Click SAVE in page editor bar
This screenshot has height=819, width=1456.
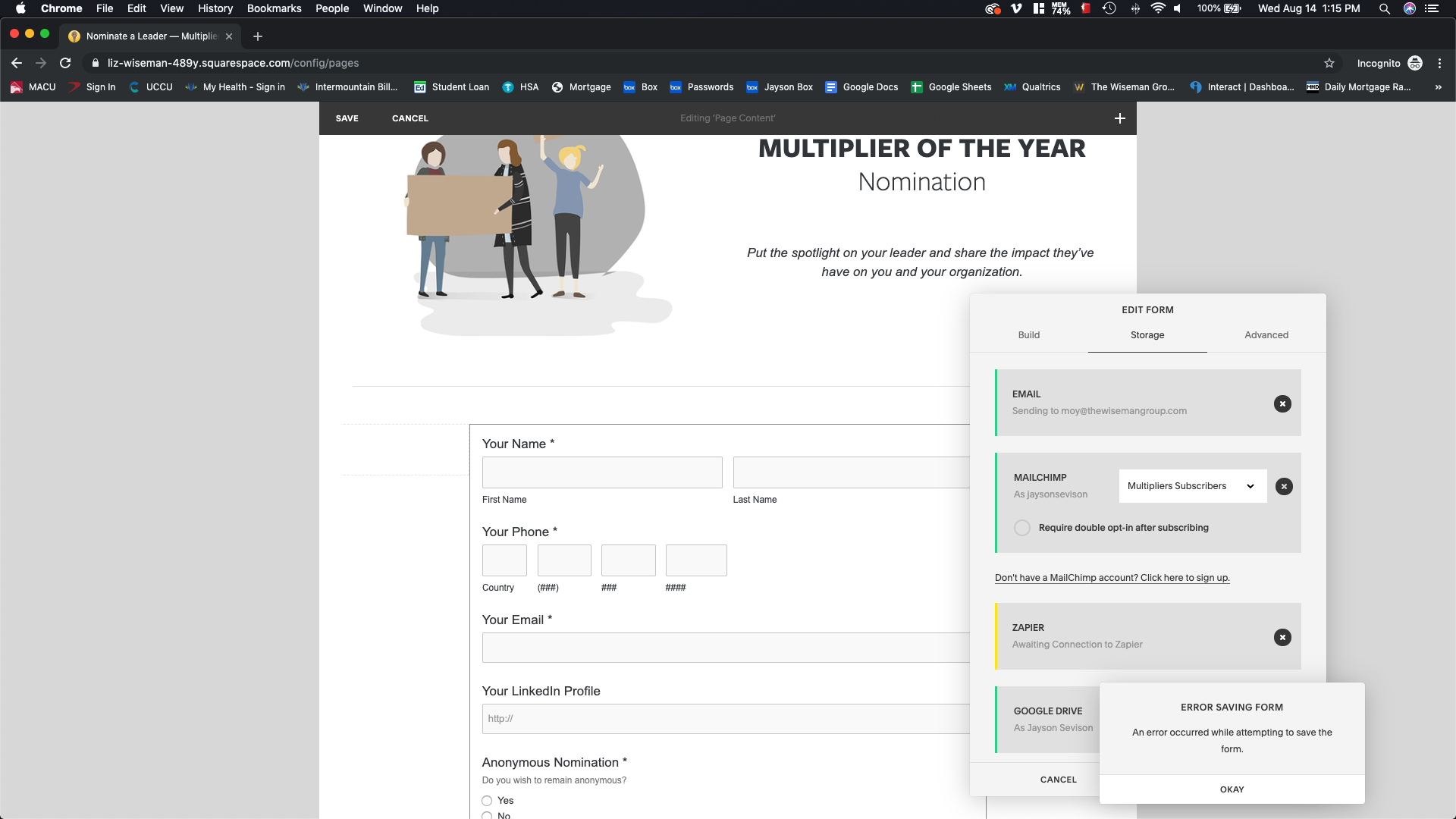[347, 118]
